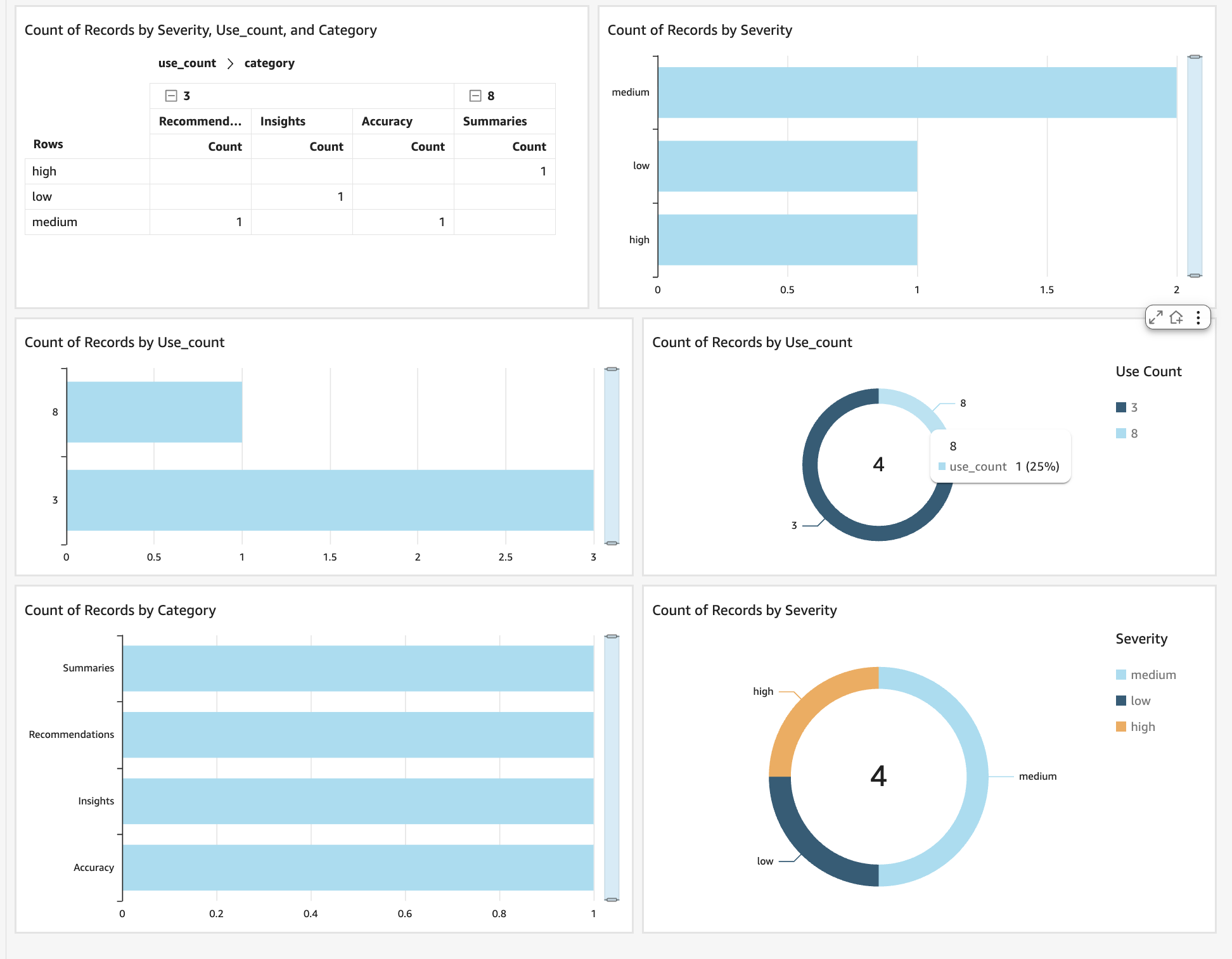Click the Summaries column header
The image size is (1232, 959).
(495, 121)
